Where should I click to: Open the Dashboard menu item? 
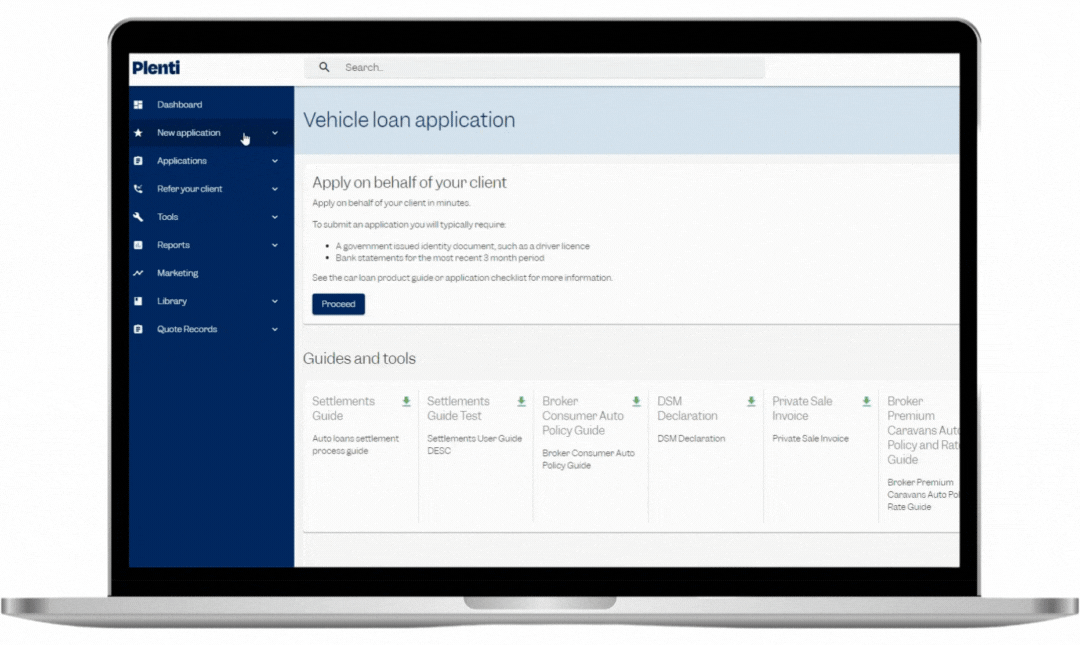[211, 105]
